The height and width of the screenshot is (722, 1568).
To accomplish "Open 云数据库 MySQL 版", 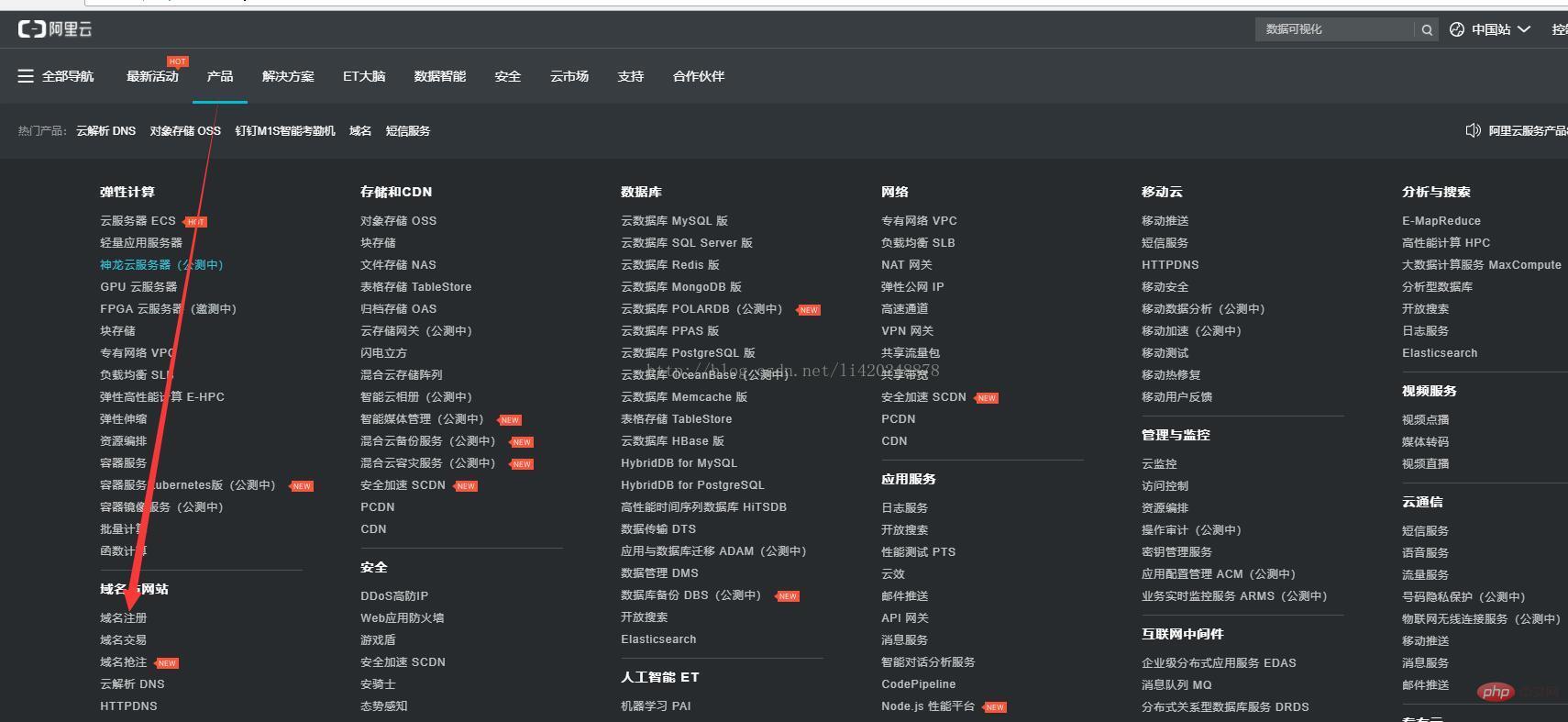I will (x=674, y=221).
